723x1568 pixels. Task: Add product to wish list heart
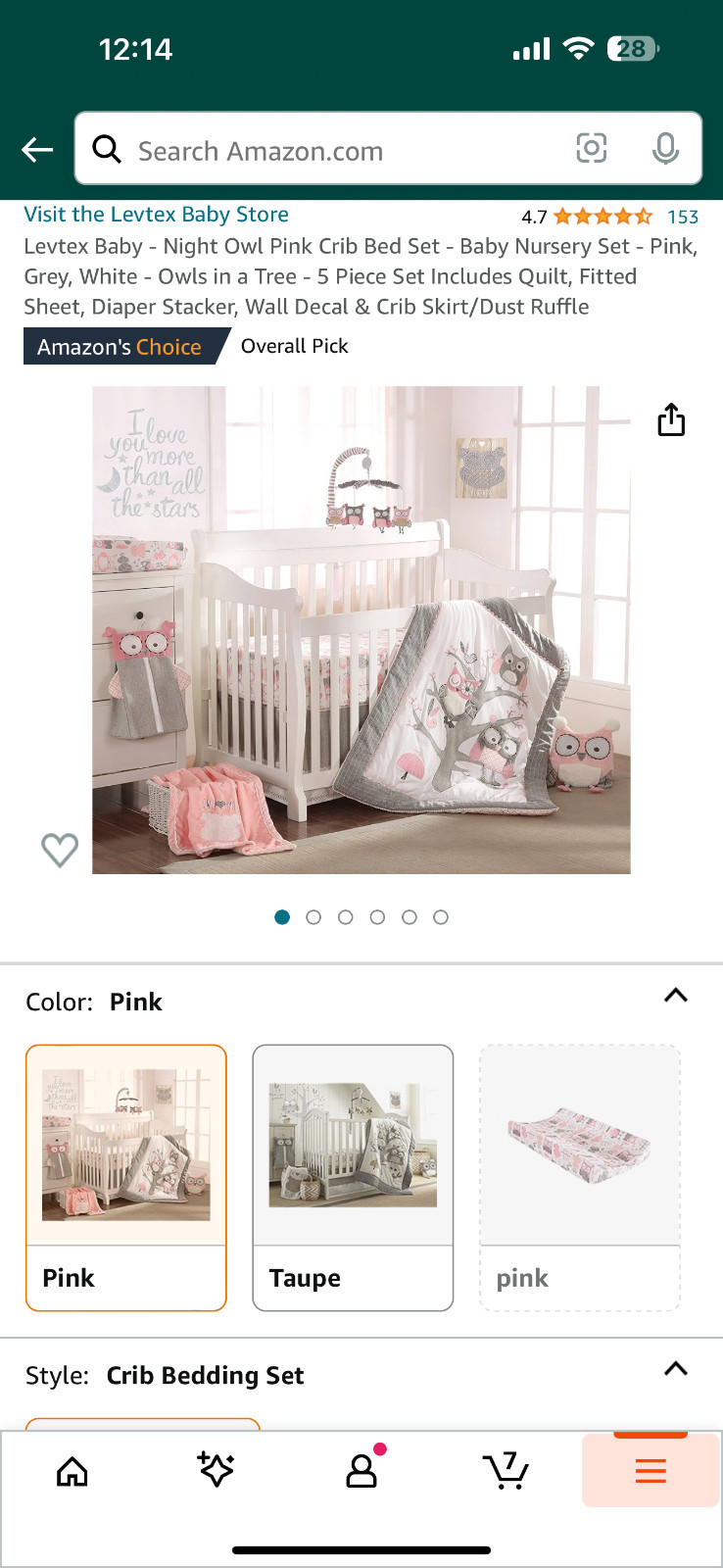point(60,850)
